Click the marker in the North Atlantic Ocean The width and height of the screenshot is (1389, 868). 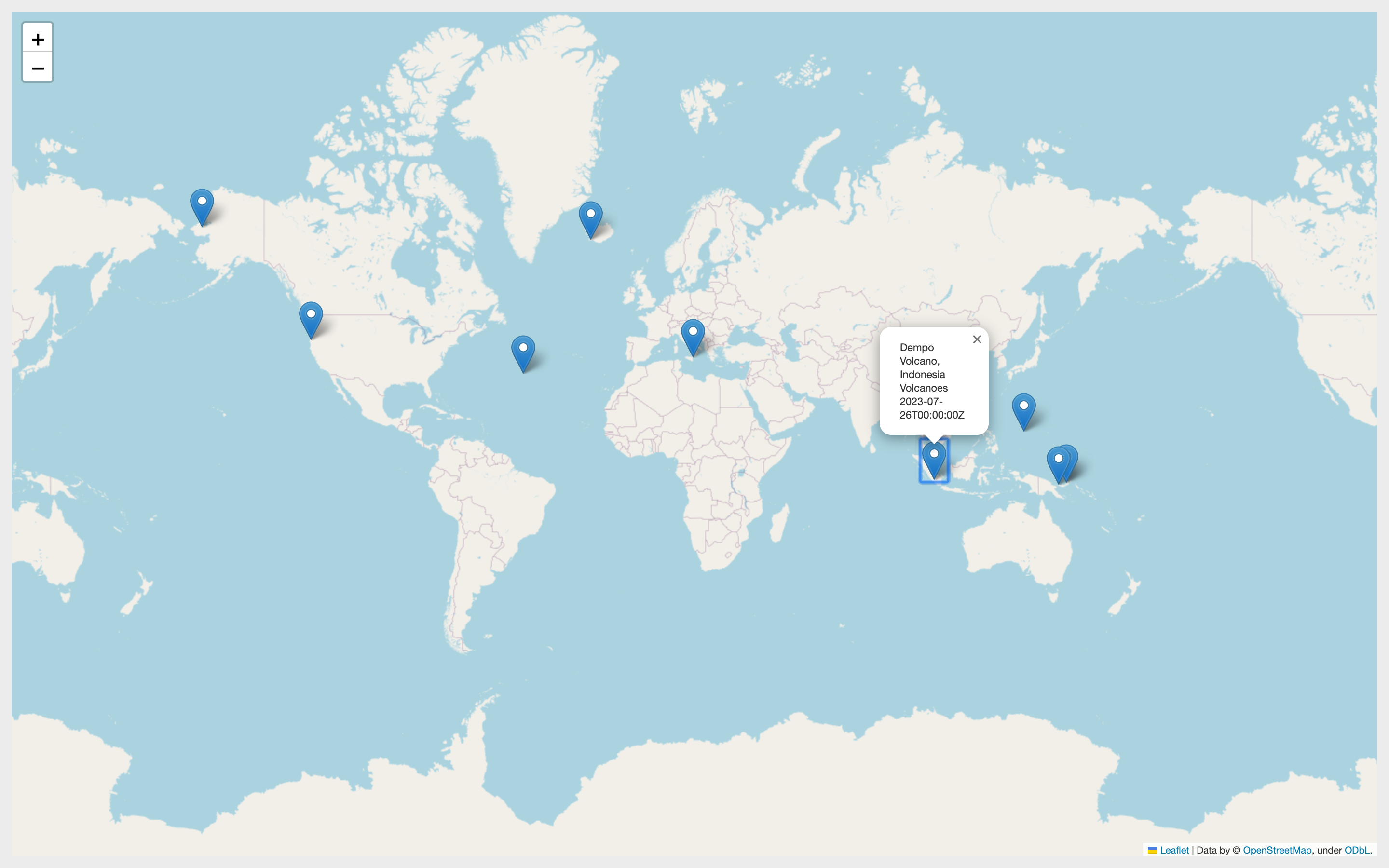(x=523, y=353)
